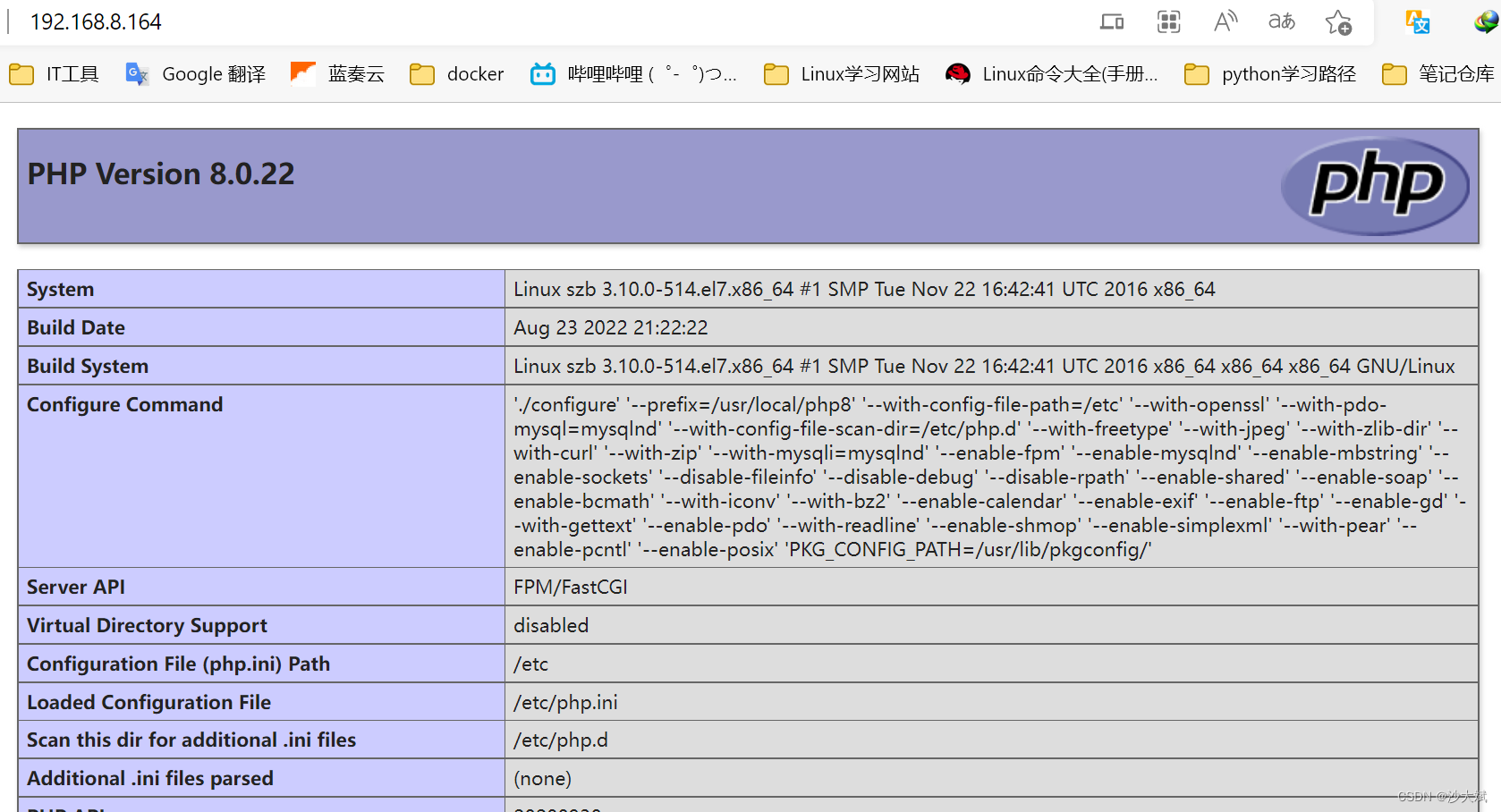Open the translation extension icon

[1417, 22]
